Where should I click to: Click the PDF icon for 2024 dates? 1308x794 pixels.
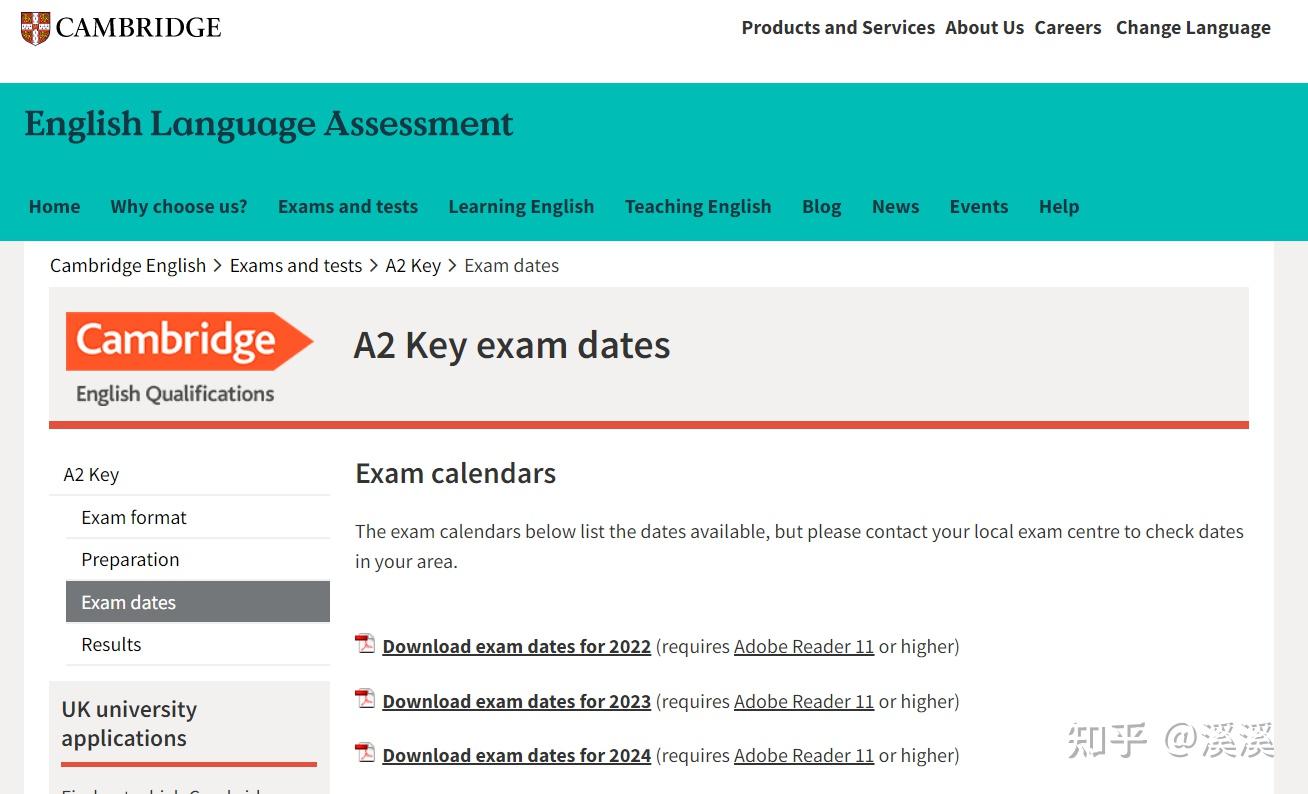click(x=365, y=753)
